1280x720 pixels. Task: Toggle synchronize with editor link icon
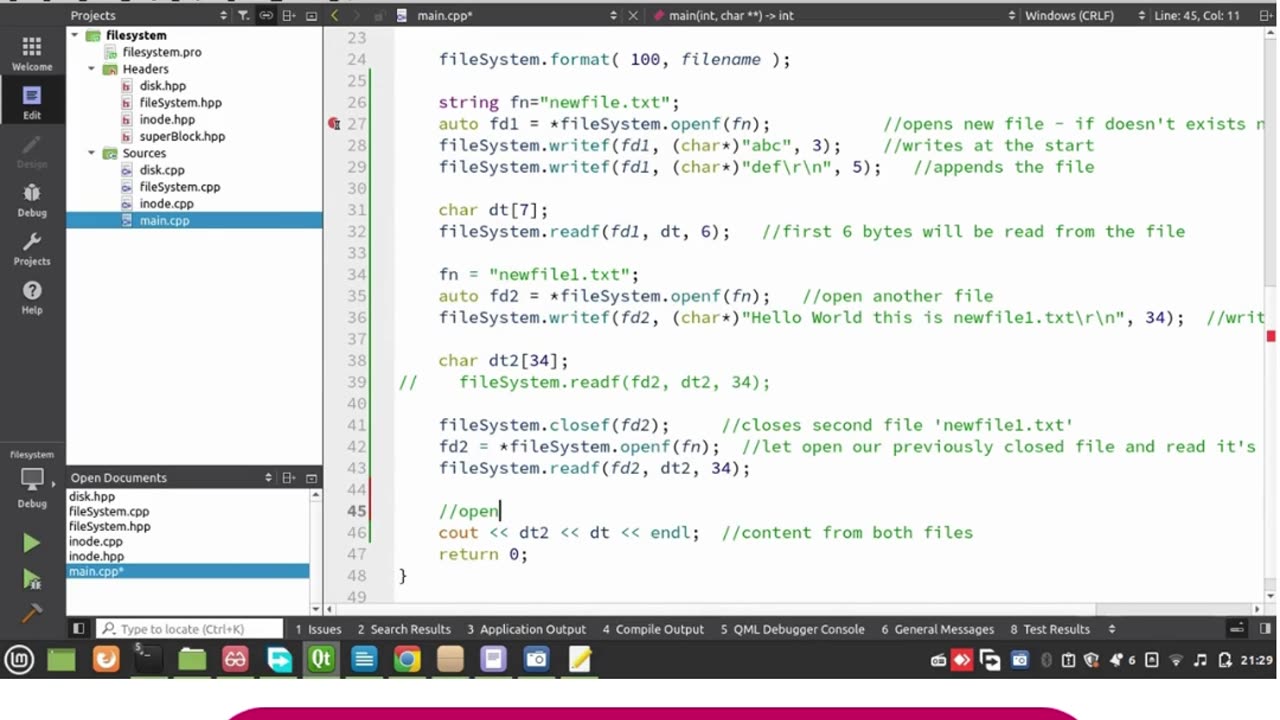[x=265, y=15]
